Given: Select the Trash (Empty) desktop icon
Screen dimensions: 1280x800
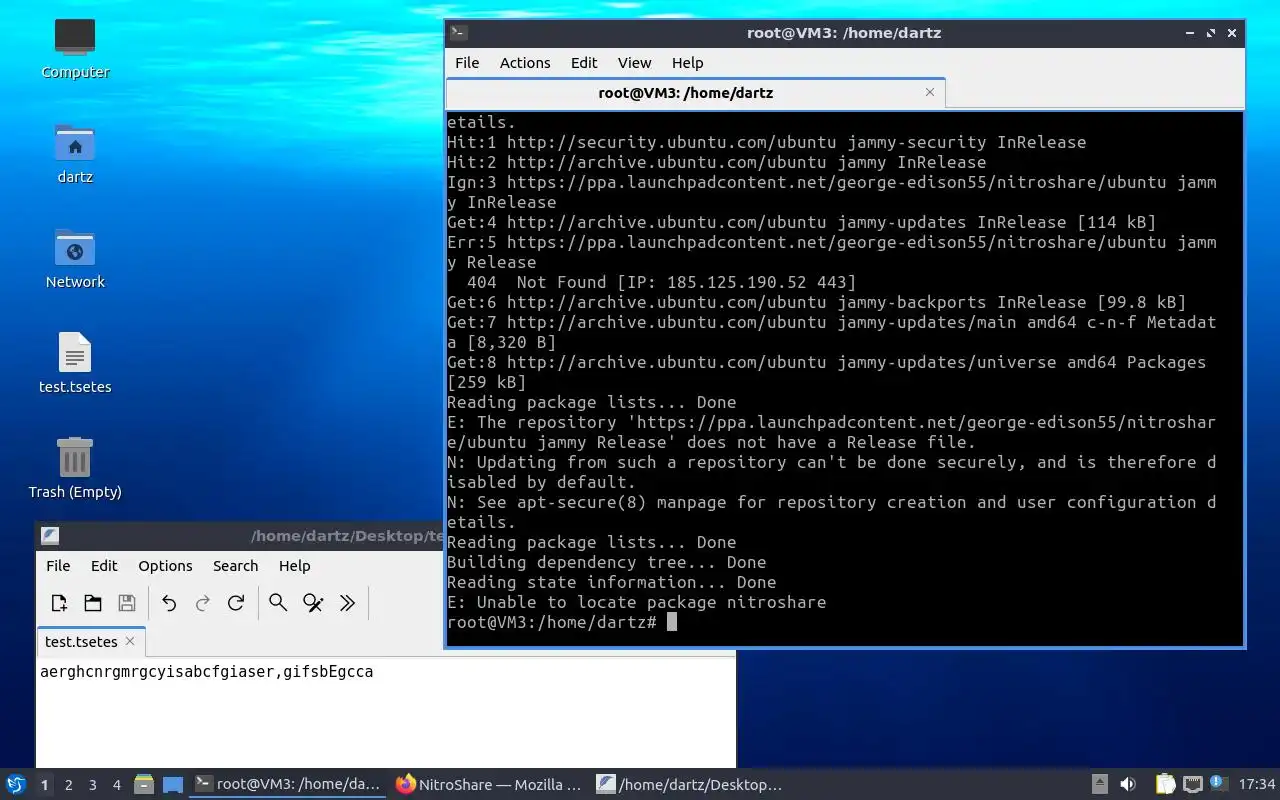Looking at the screenshot, I should tap(75, 468).
